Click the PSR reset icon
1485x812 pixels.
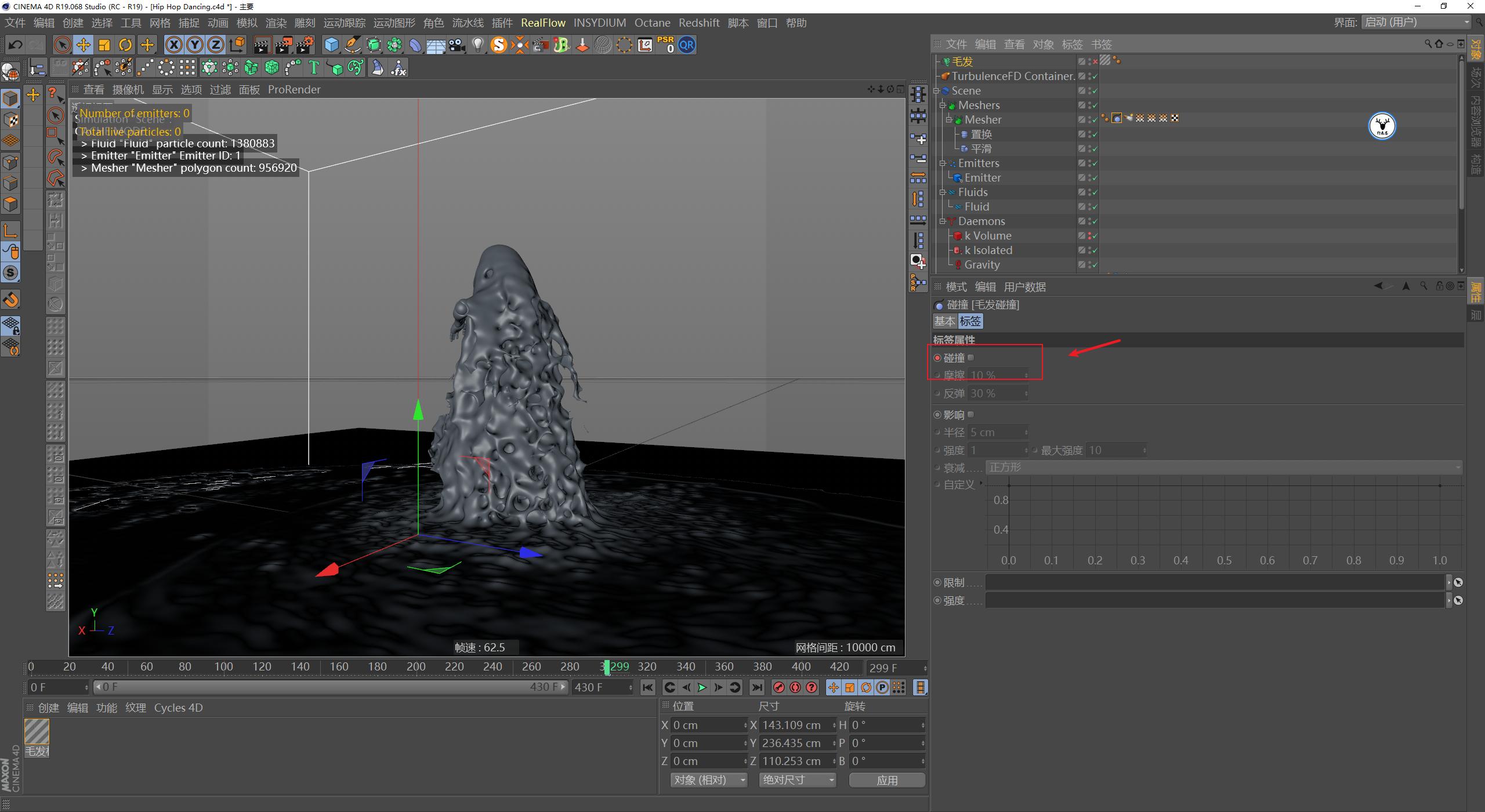click(x=665, y=45)
